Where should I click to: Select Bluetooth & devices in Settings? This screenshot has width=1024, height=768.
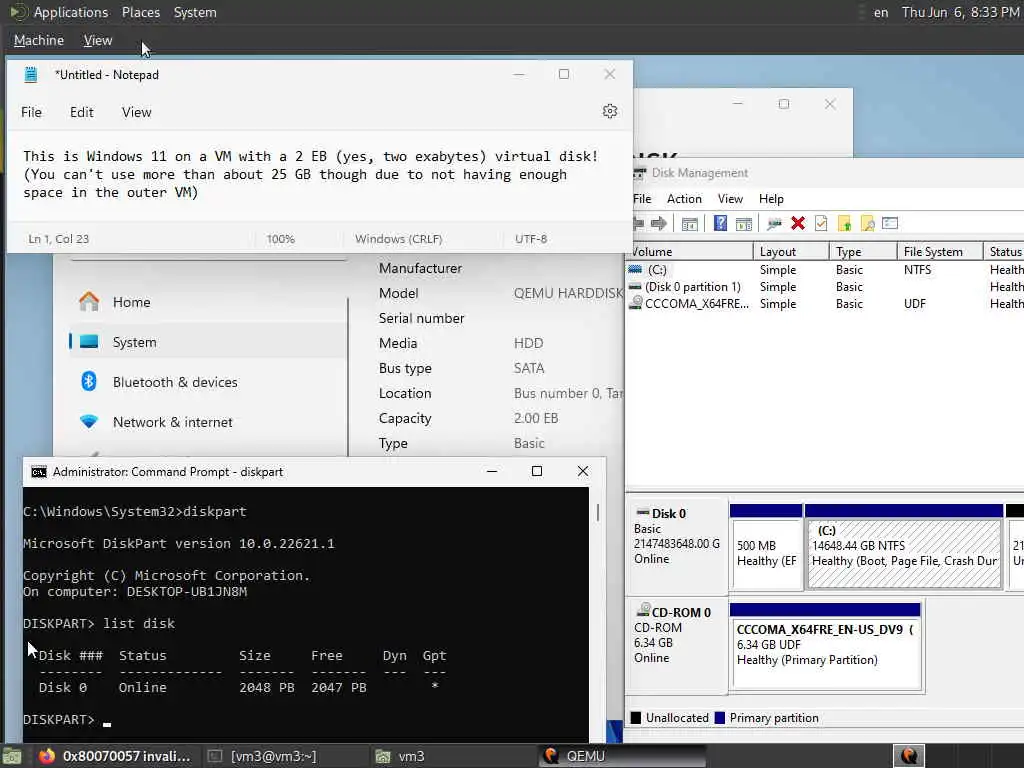(208, 381)
